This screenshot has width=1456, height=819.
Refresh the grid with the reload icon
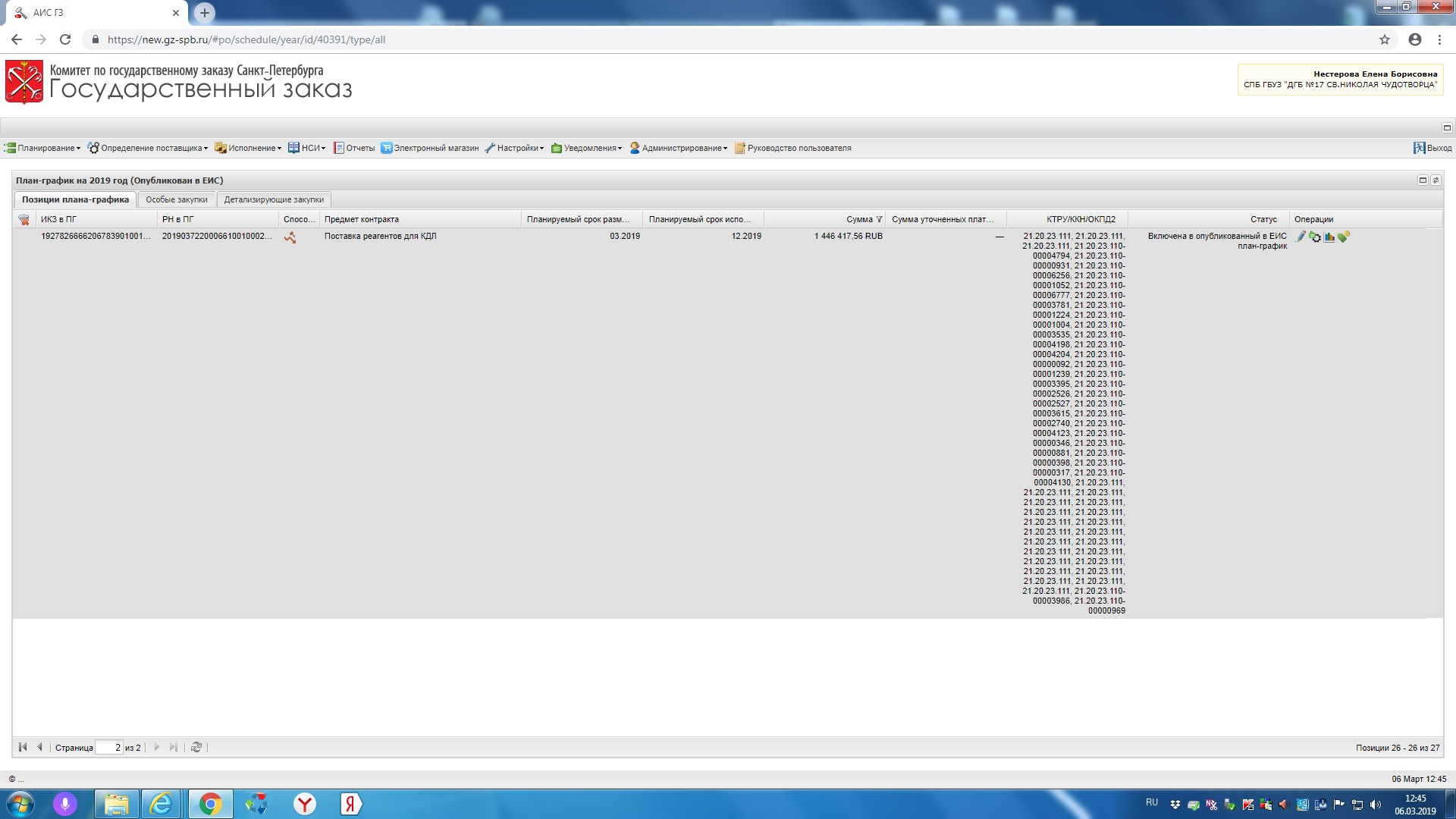196,747
